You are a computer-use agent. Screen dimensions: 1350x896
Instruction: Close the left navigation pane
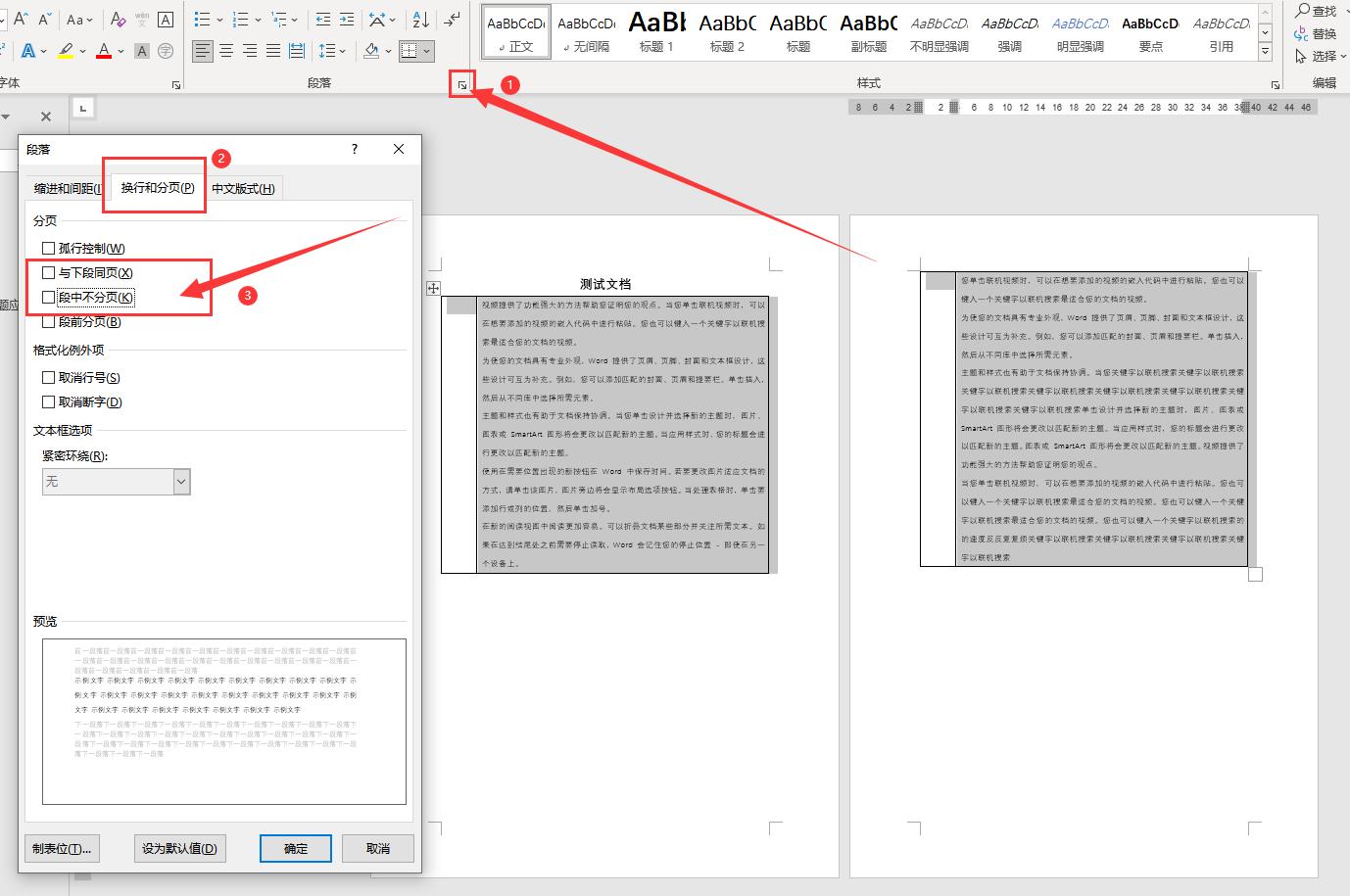pos(46,117)
